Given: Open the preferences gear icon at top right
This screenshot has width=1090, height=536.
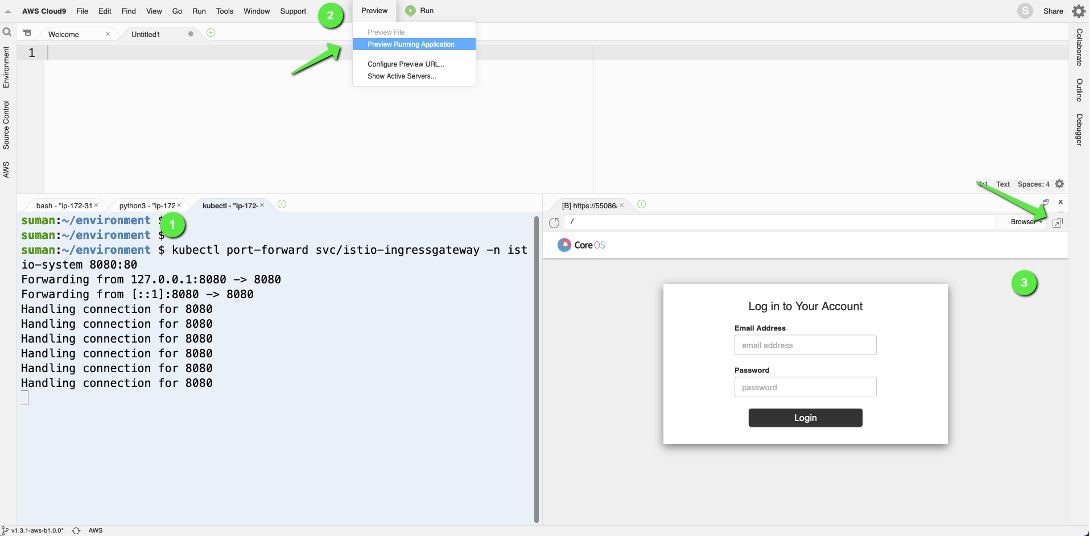Looking at the screenshot, I should (1078, 10).
